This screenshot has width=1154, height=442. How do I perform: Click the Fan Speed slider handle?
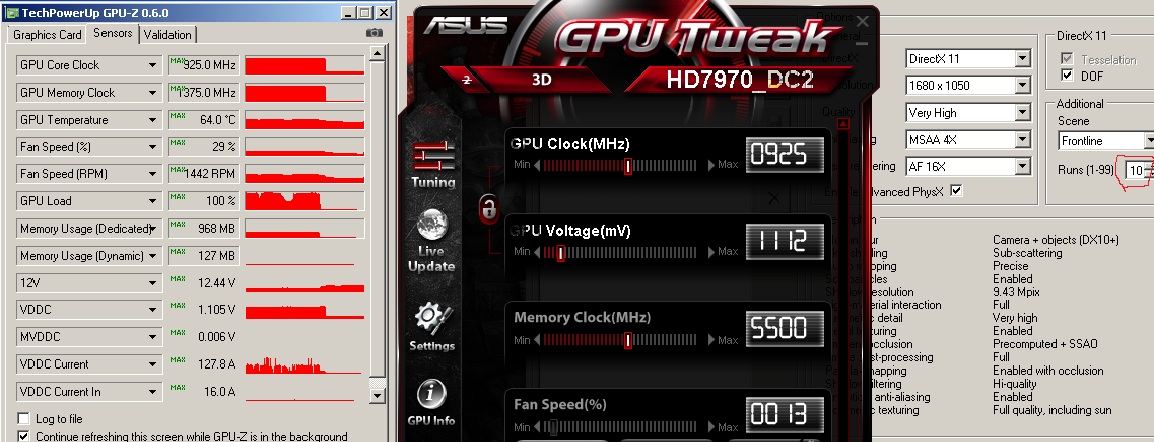[x=553, y=427]
